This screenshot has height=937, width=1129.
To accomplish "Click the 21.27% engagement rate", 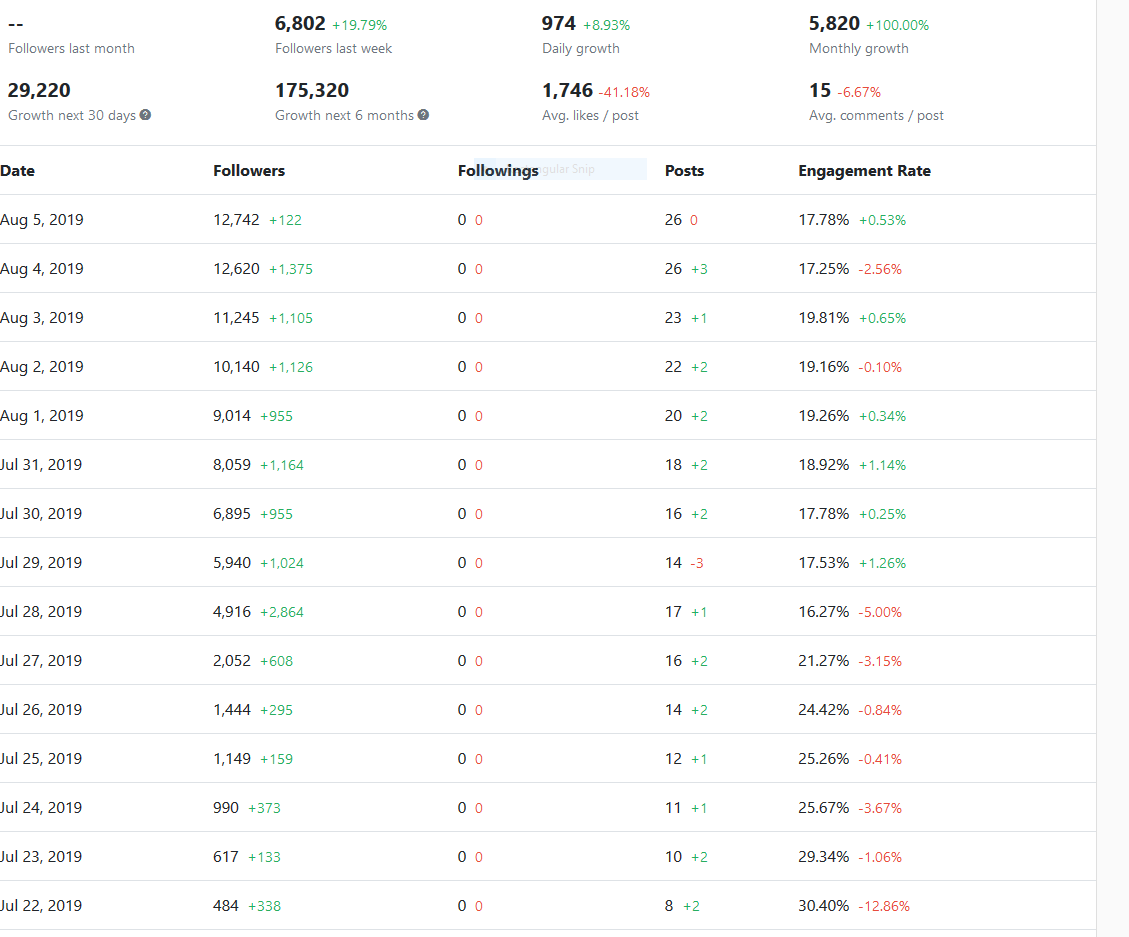I will pos(824,660).
